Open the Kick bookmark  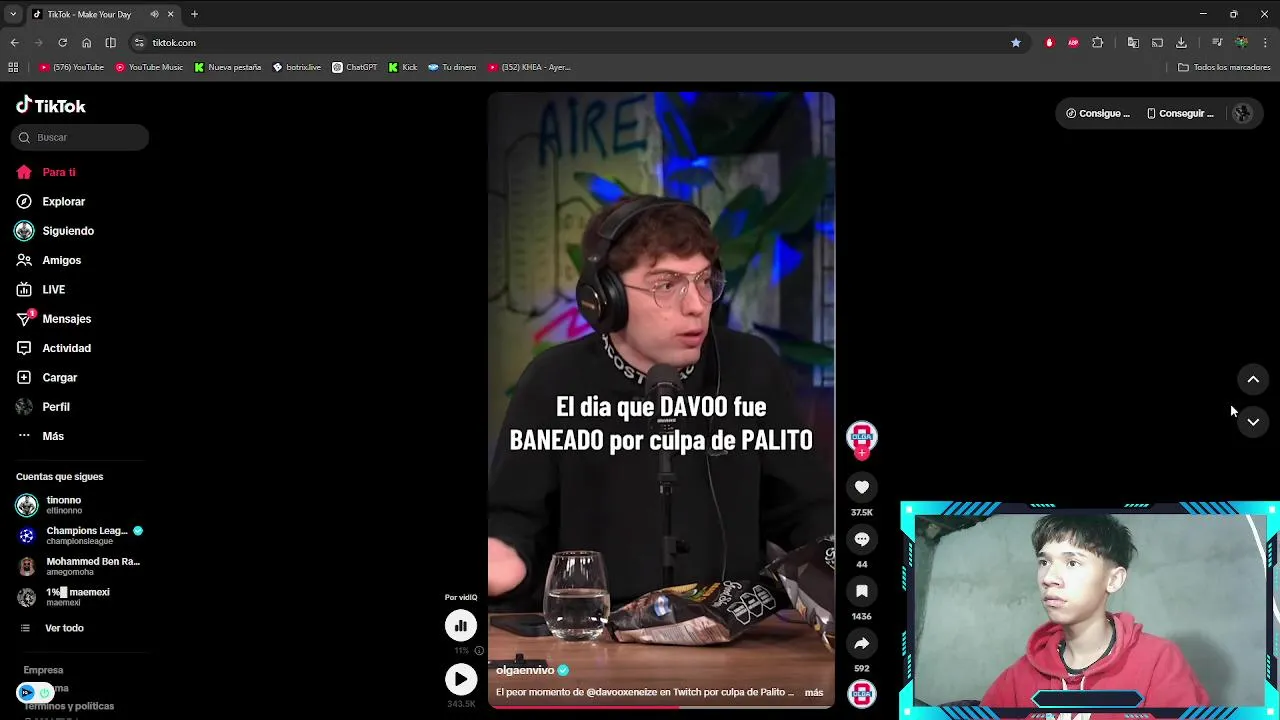(x=403, y=67)
